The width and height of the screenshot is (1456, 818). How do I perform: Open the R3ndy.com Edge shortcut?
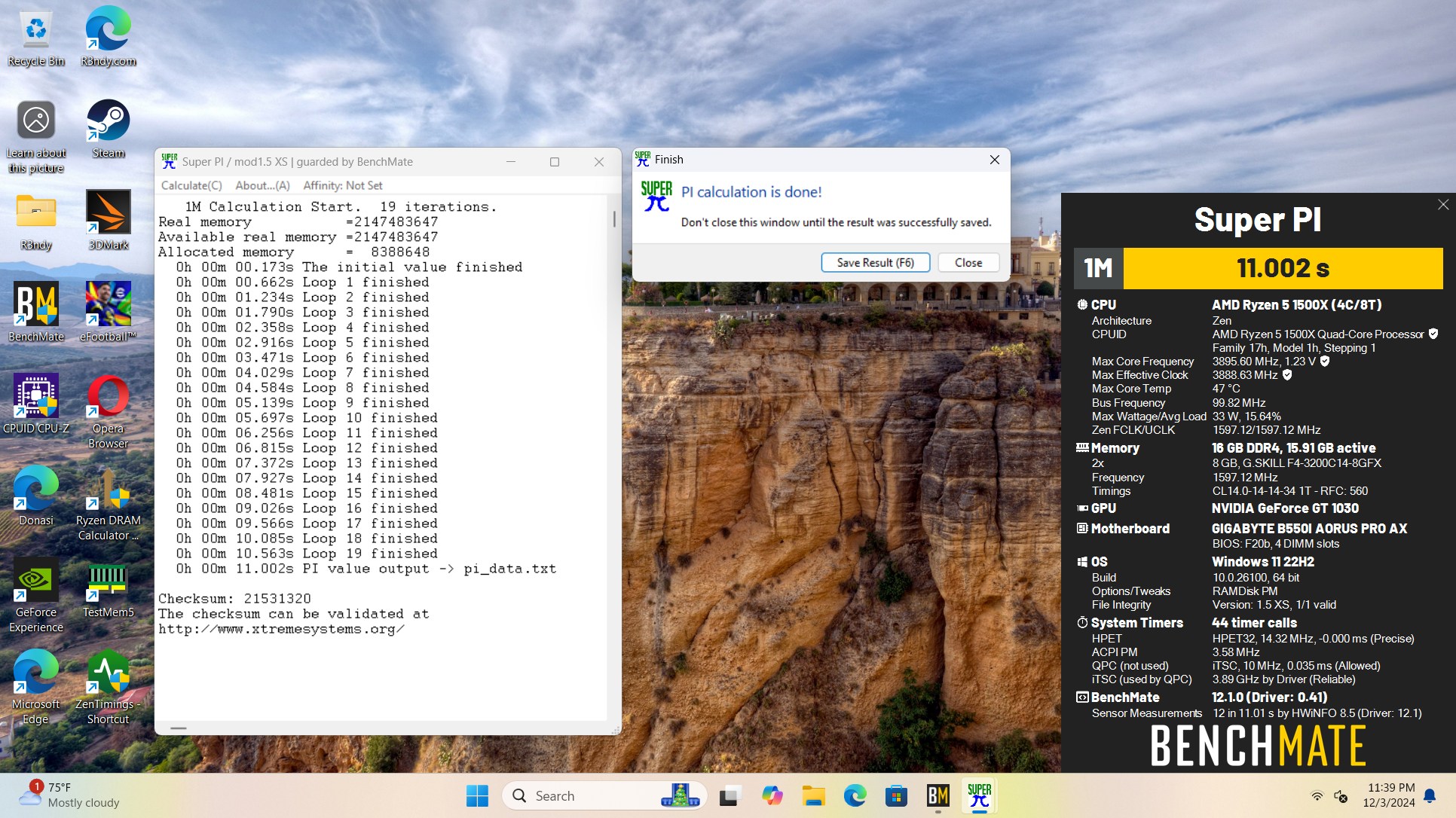[108, 38]
